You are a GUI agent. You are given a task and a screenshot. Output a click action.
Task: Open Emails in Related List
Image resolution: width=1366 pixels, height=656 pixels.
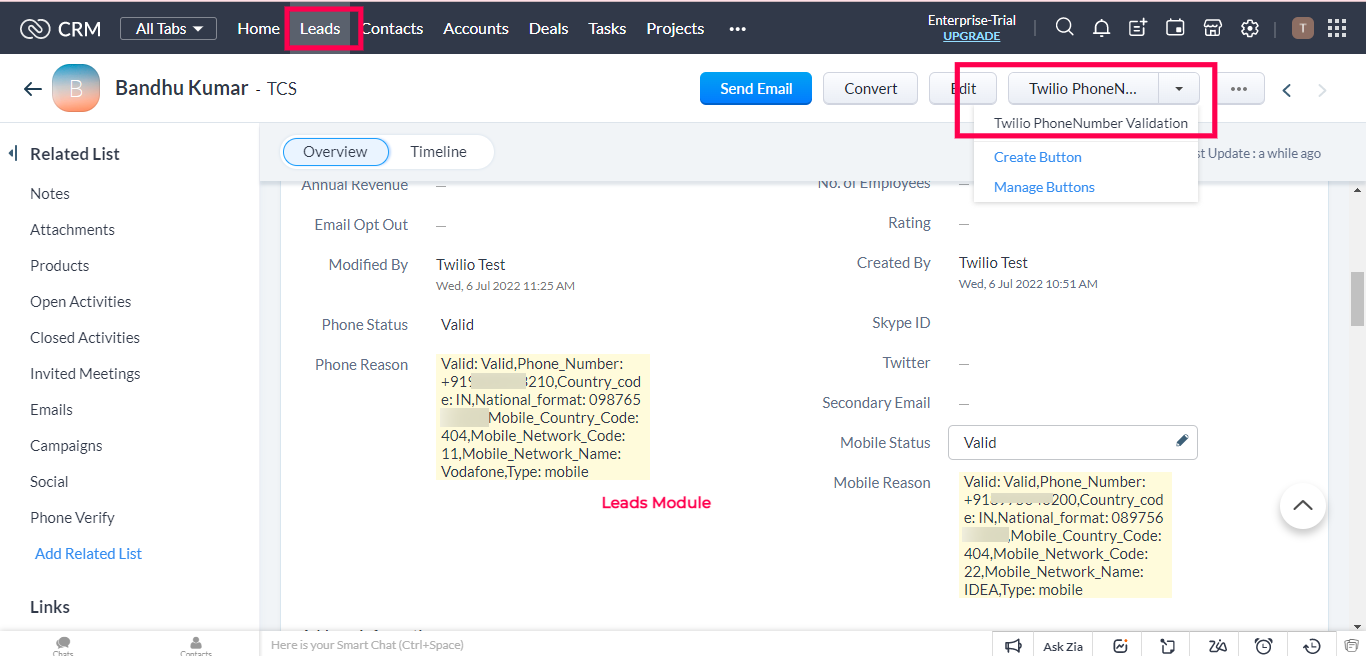pos(51,409)
